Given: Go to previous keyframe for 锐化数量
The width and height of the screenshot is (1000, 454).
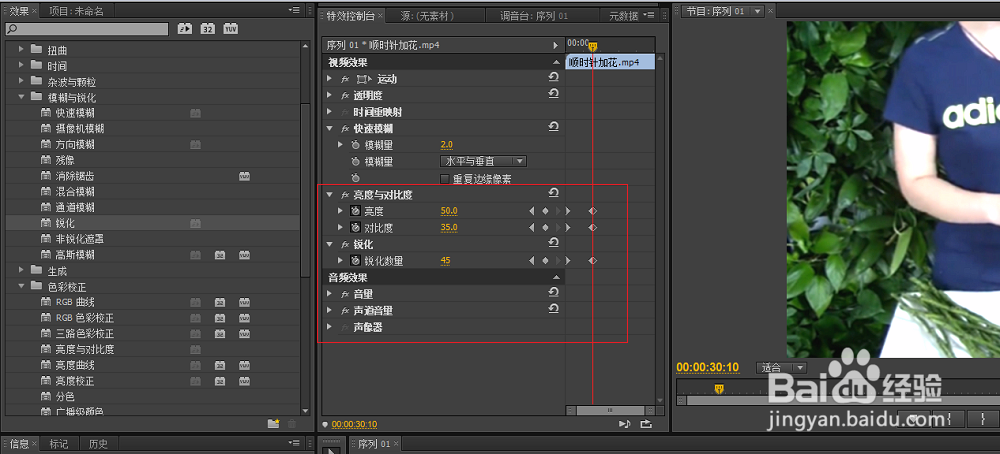Looking at the screenshot, I should point(532,261).
